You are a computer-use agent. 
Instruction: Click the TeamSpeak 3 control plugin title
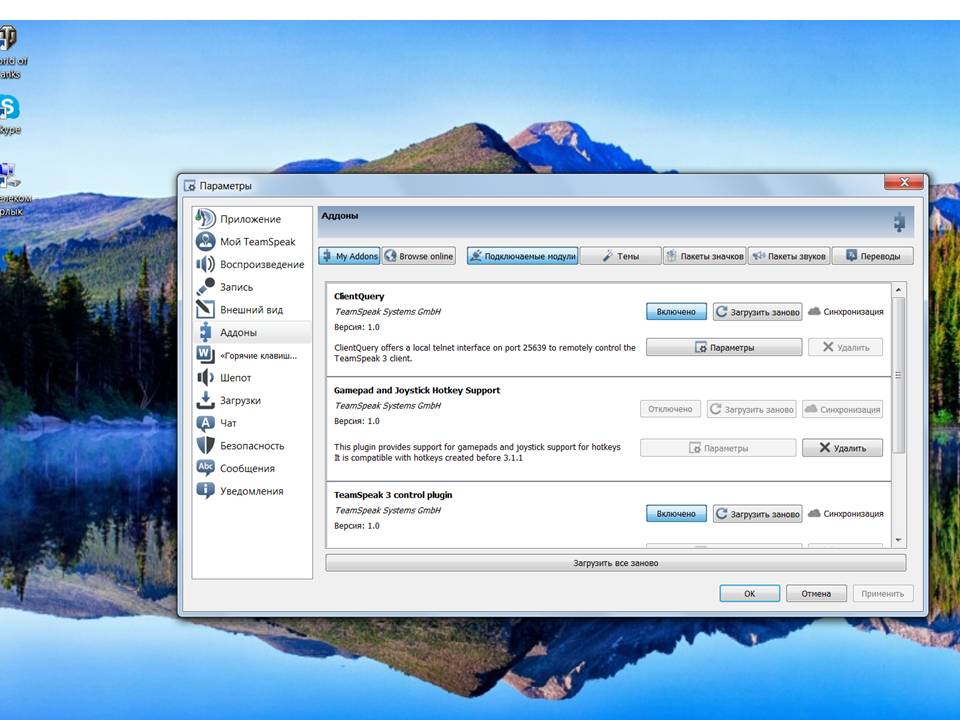pyautogui.click(x=393, y=495)
